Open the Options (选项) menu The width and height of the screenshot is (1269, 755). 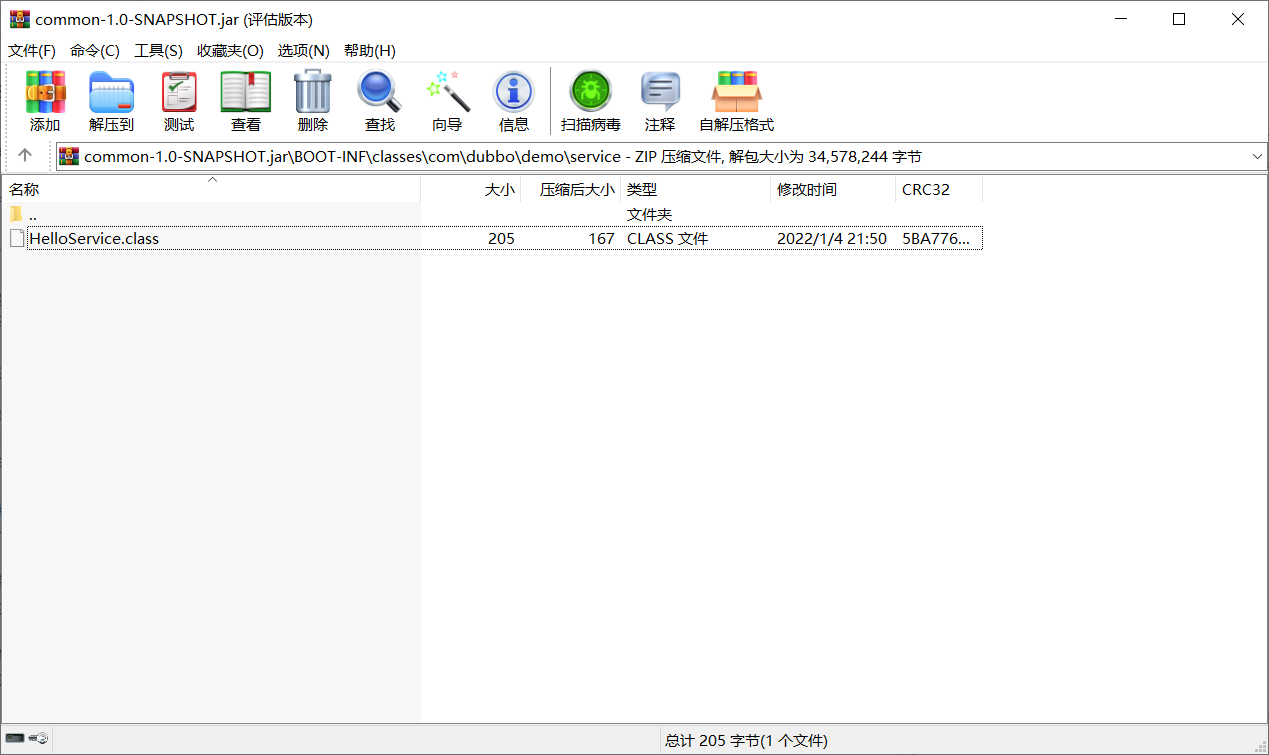pyautogui.click(x=304, y=51)
